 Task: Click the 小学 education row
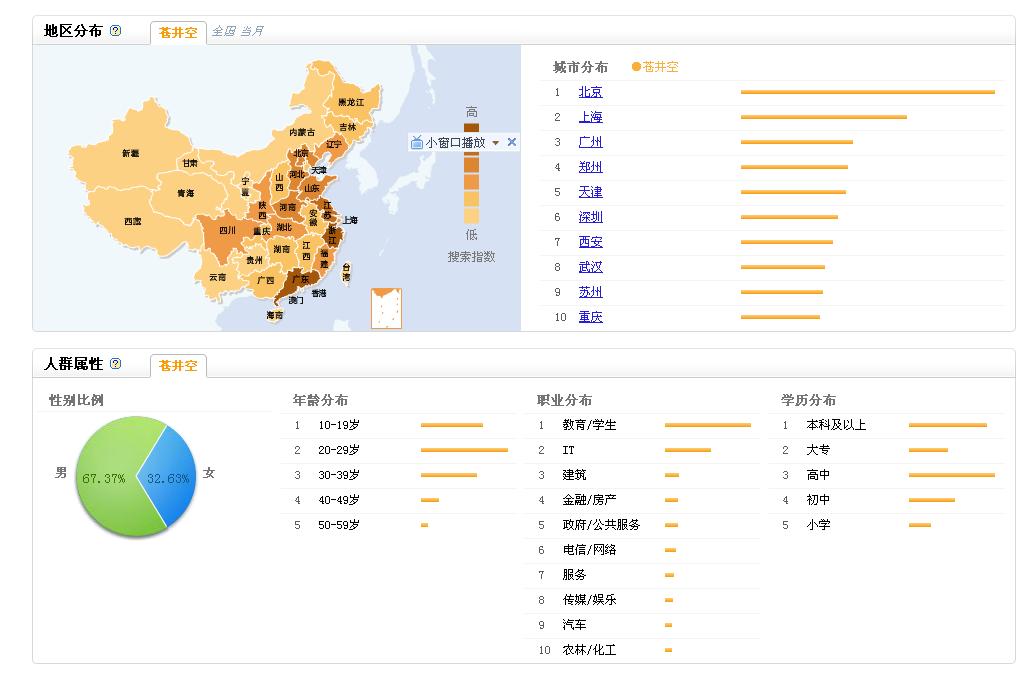(887, 525)
